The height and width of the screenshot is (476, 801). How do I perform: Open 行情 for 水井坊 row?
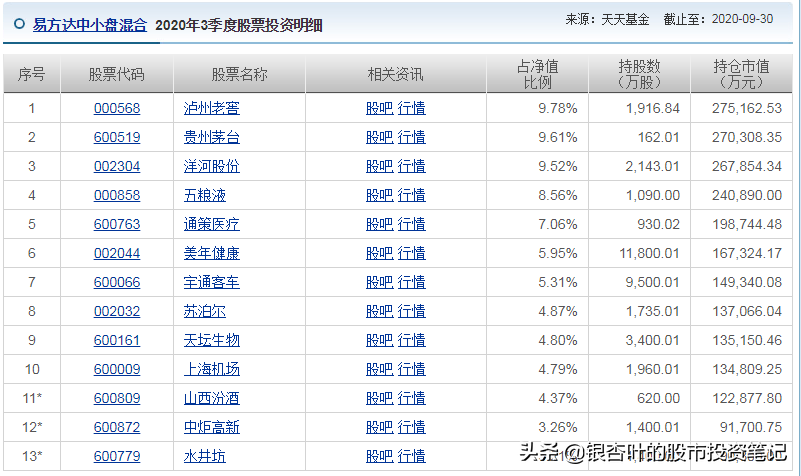click(x=411, y=456)
